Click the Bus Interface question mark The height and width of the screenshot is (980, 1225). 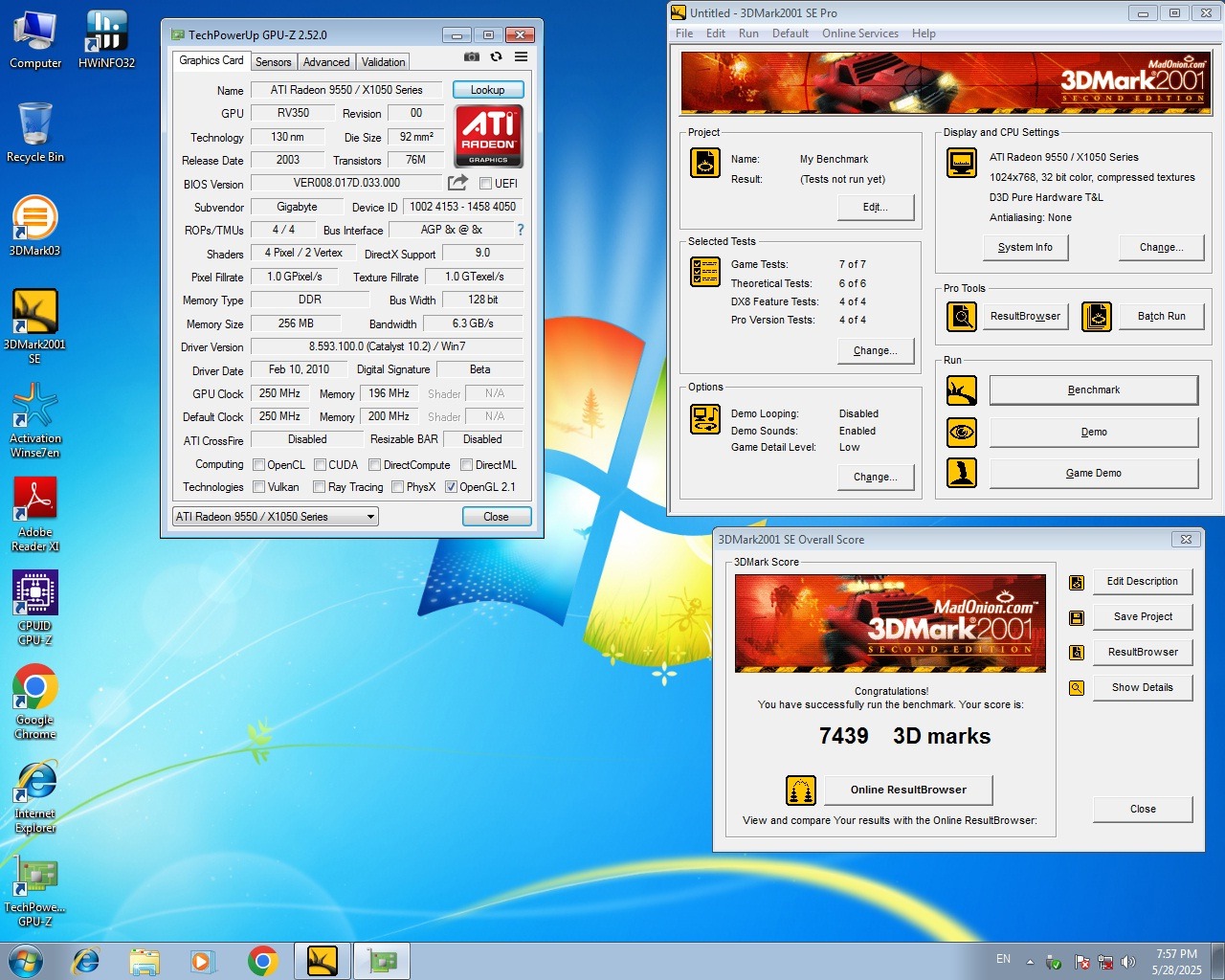(521, 230)
